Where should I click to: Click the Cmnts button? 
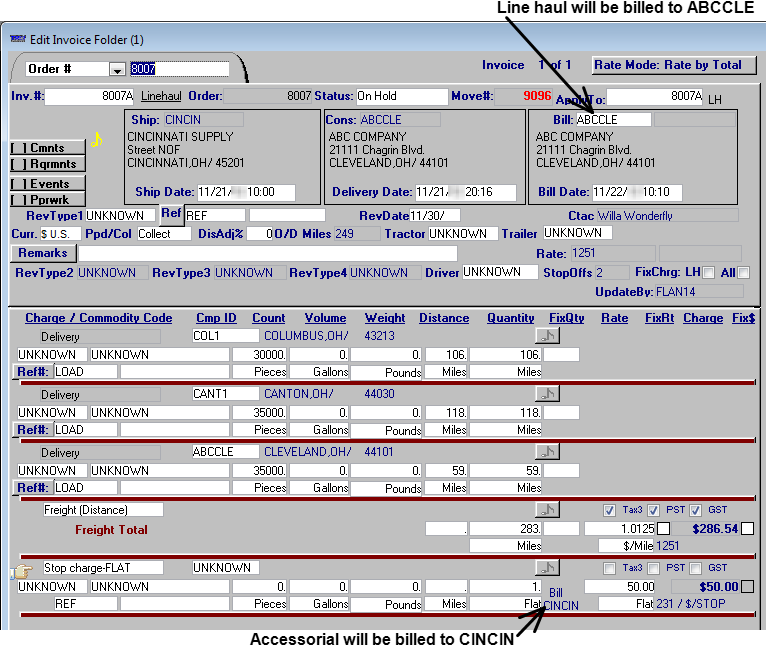pyautogui.click(x=47, y=148)
